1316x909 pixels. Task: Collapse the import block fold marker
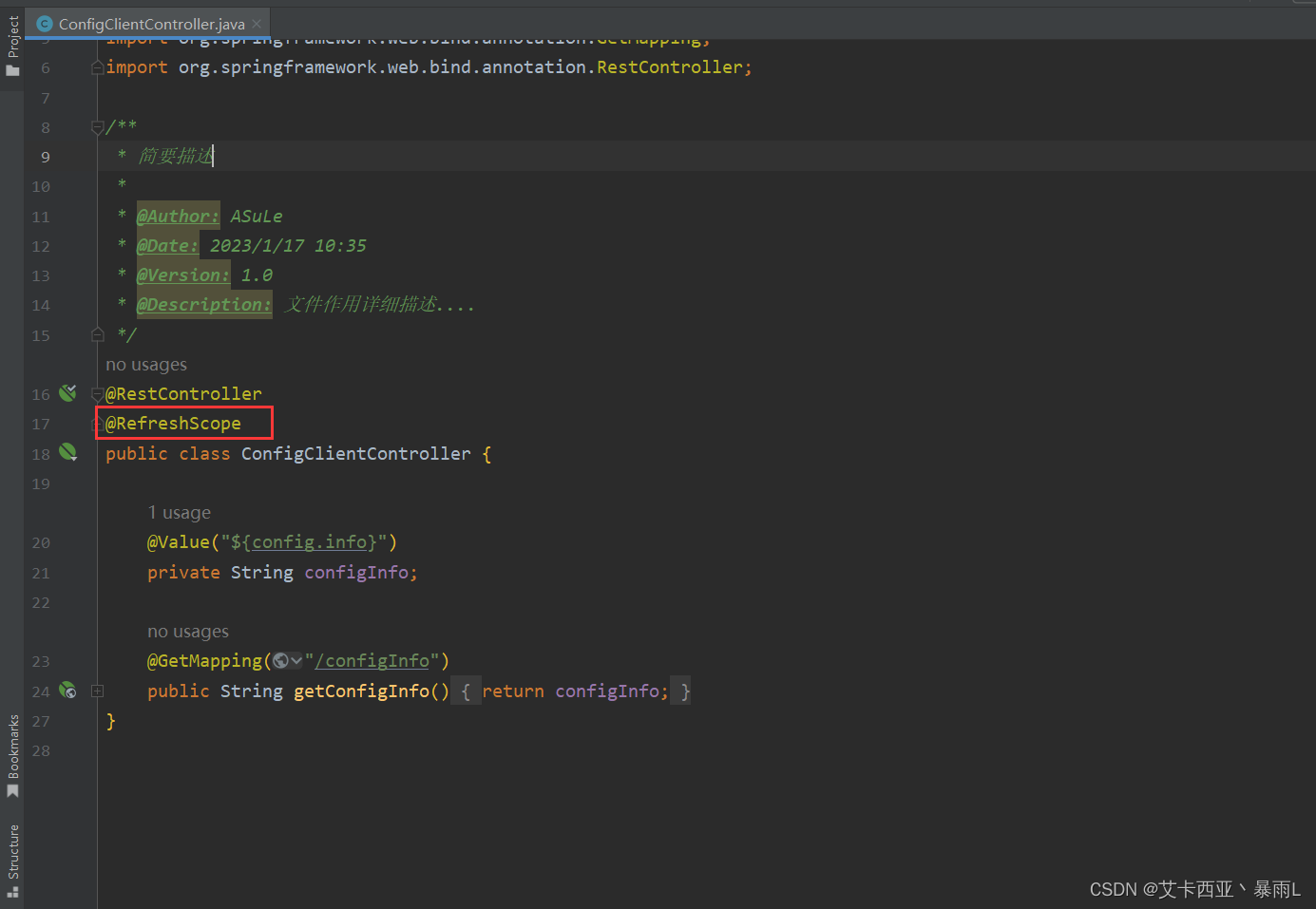pyautogui.click(x=97, y=67)
